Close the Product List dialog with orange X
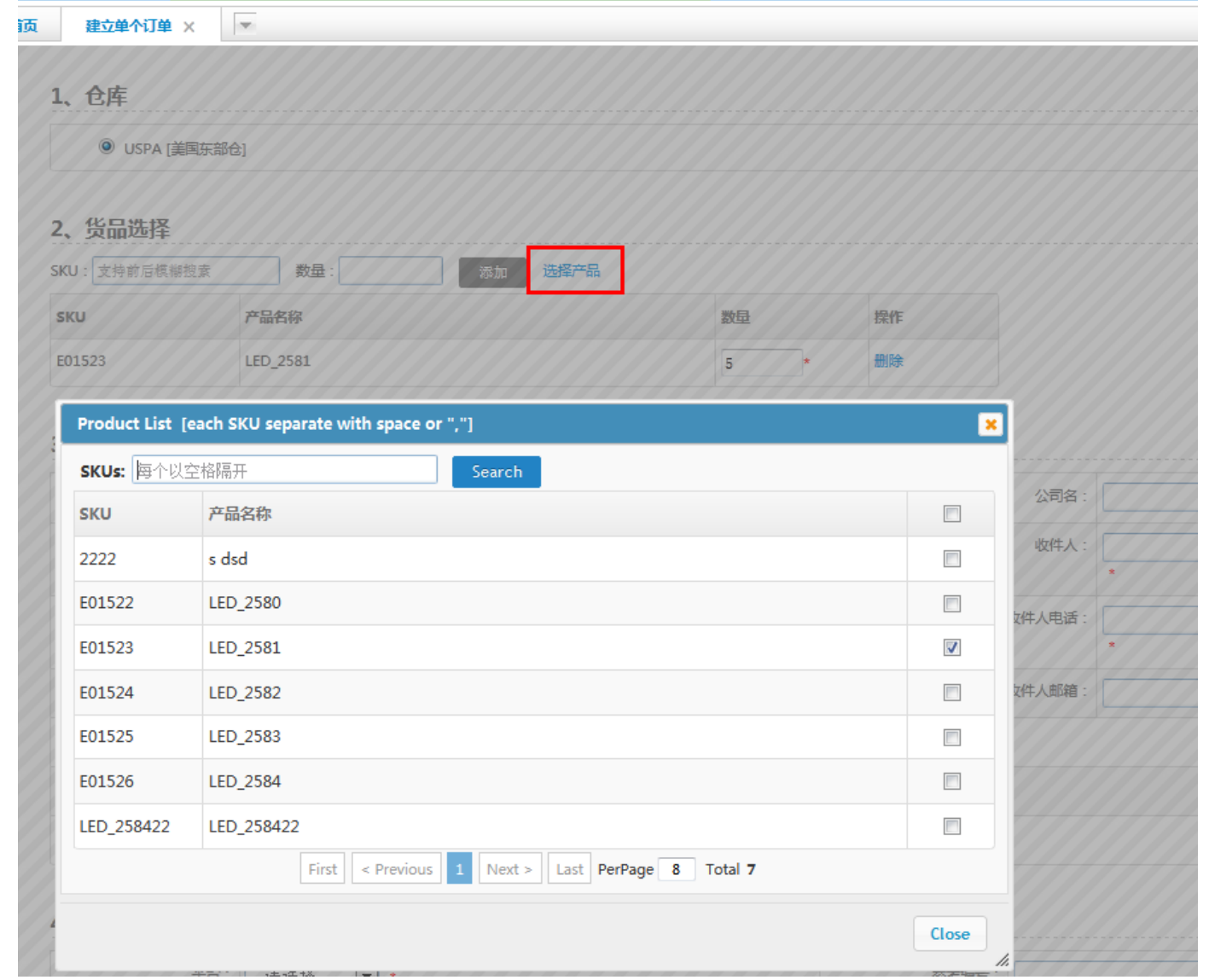 point(990,424)
